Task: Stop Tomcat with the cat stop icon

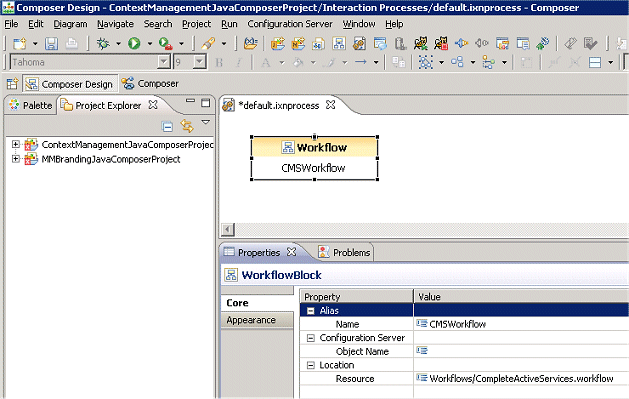Action: tap(441, 43)
